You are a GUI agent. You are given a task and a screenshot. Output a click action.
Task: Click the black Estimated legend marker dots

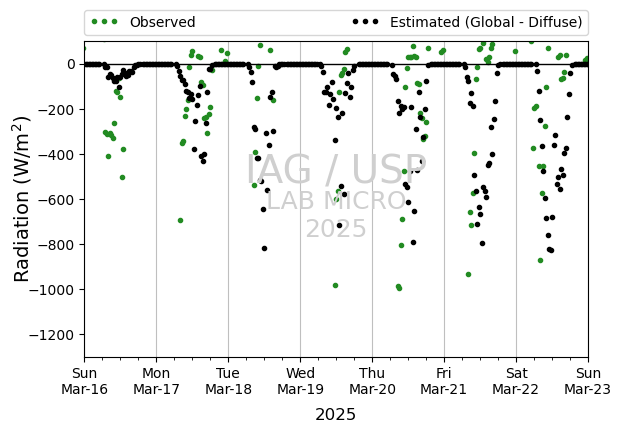click(x=366, y=22)
